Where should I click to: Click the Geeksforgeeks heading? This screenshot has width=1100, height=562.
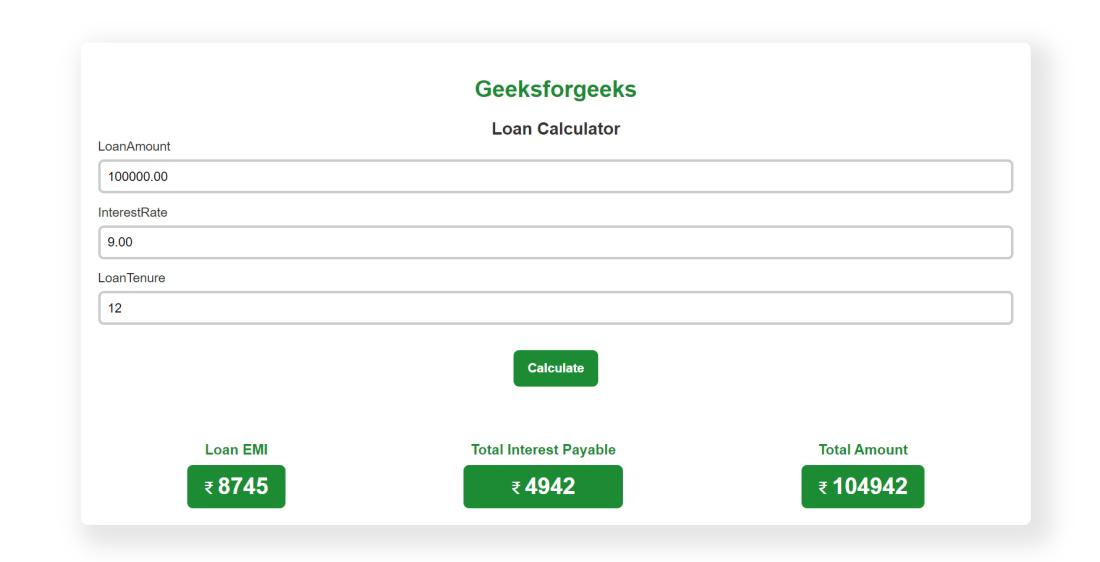click(556, 89)
